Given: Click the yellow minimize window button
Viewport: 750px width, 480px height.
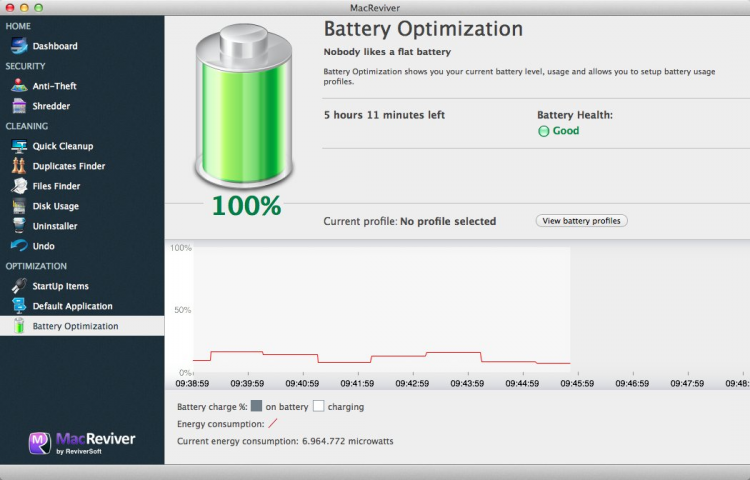Looking at the screenshot, I should click(24, 8).
